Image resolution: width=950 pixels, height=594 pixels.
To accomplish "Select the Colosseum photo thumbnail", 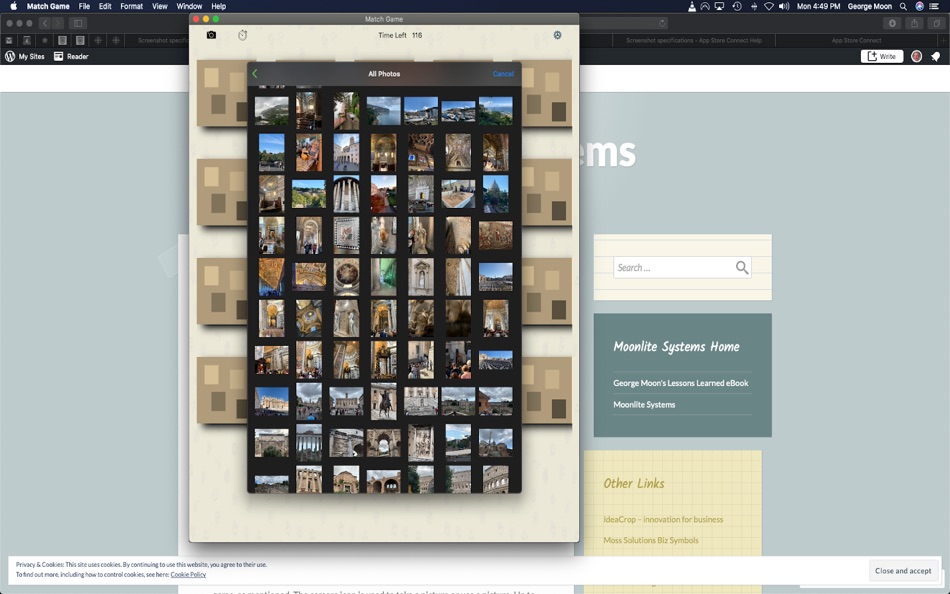I will click(496, 480).
